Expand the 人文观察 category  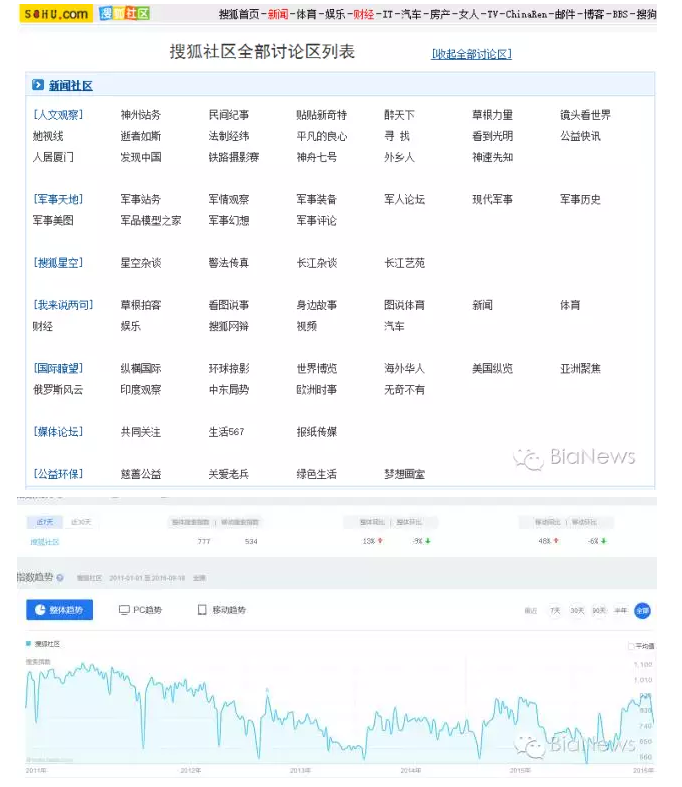click(x=57, y=115)
